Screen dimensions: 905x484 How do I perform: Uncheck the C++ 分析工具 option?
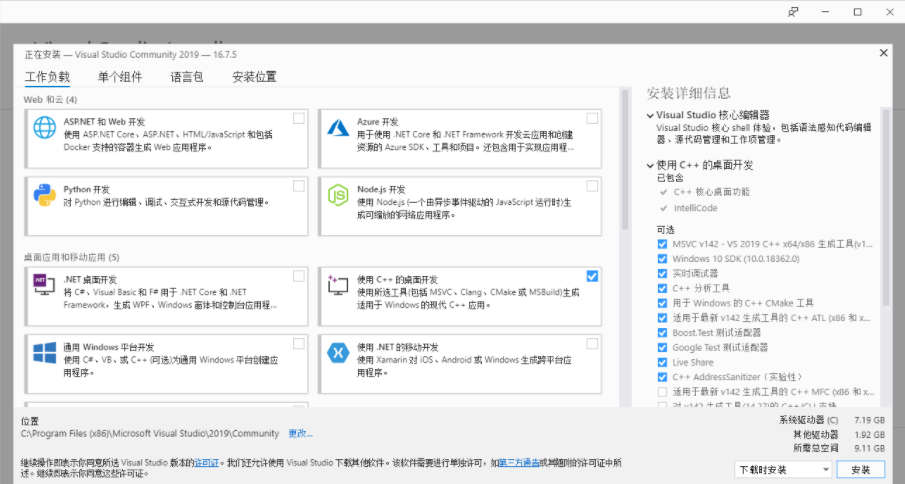click(x=662, y=288)
